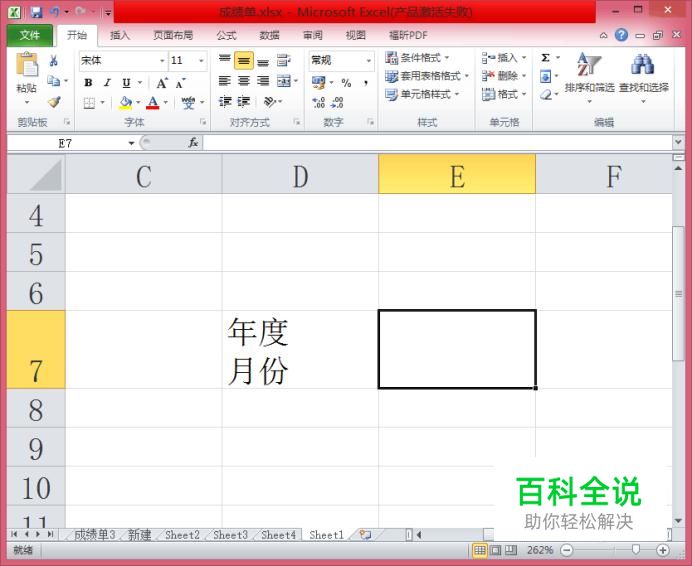Switch to 数据 tab

(x=270, y=35)
